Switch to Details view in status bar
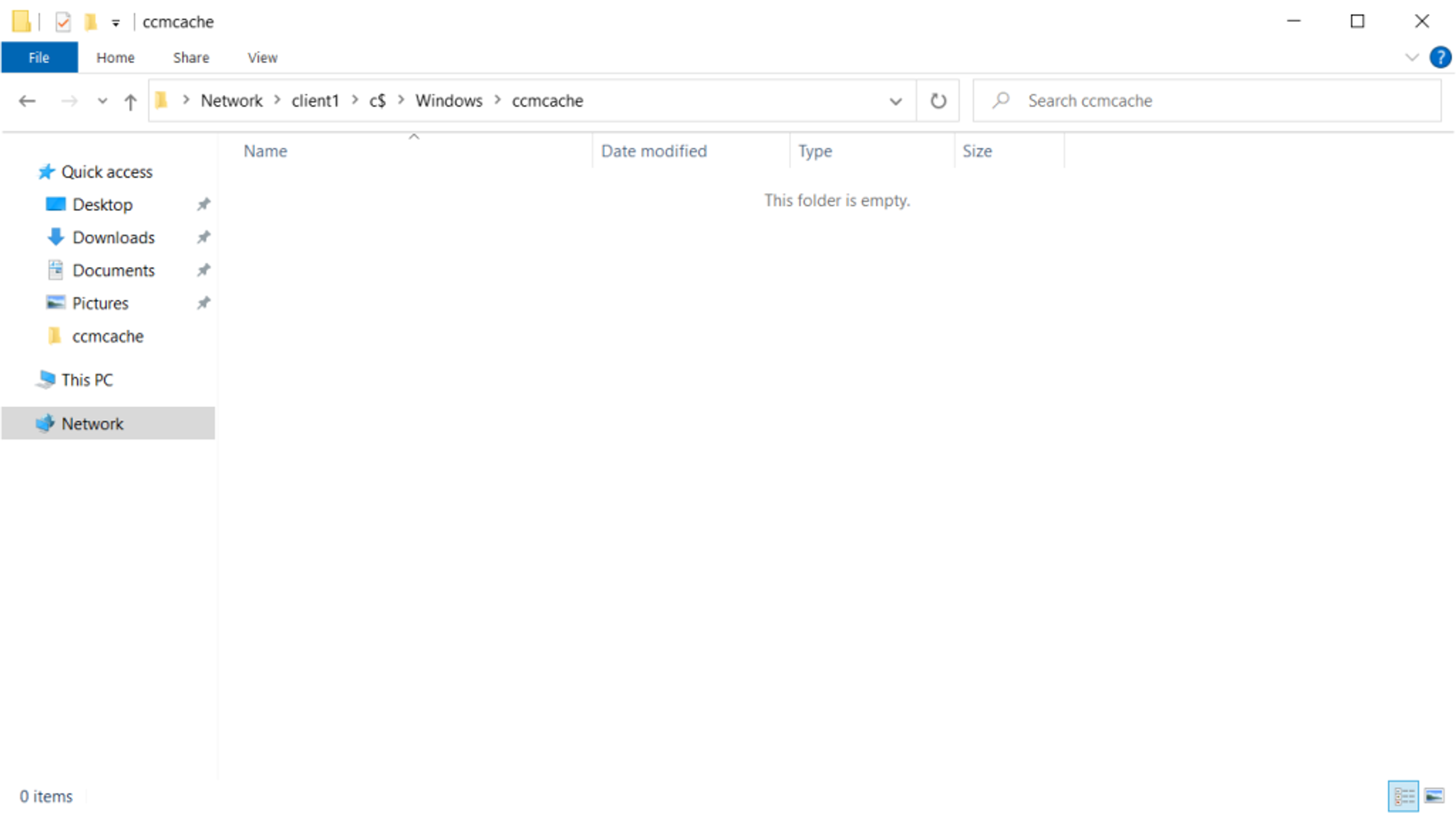The image size is (1456, 813). [x=1403, y=797]
